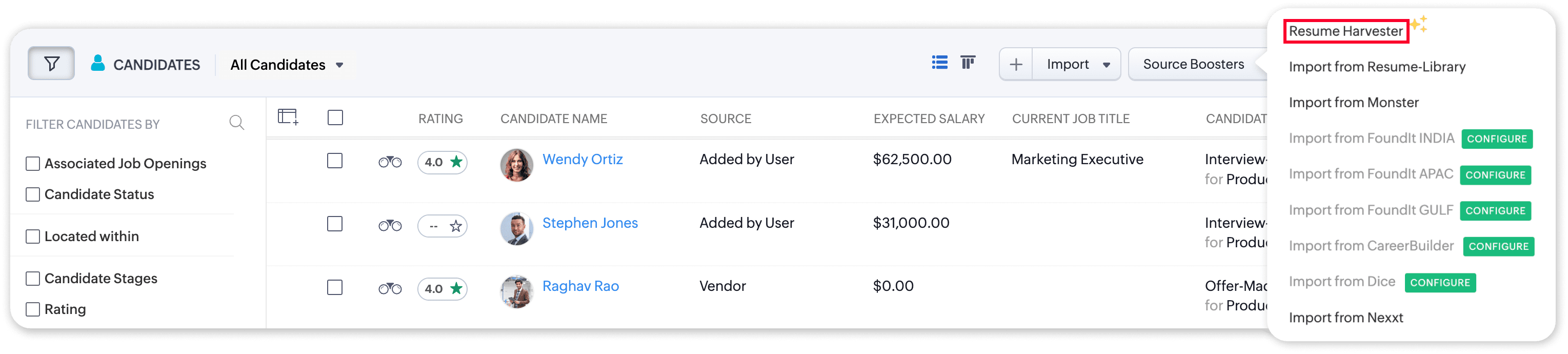The width and height of the screenshot is (1568, 354).
Task: Open the search filters magnifier icon
Action: (237, 123)
